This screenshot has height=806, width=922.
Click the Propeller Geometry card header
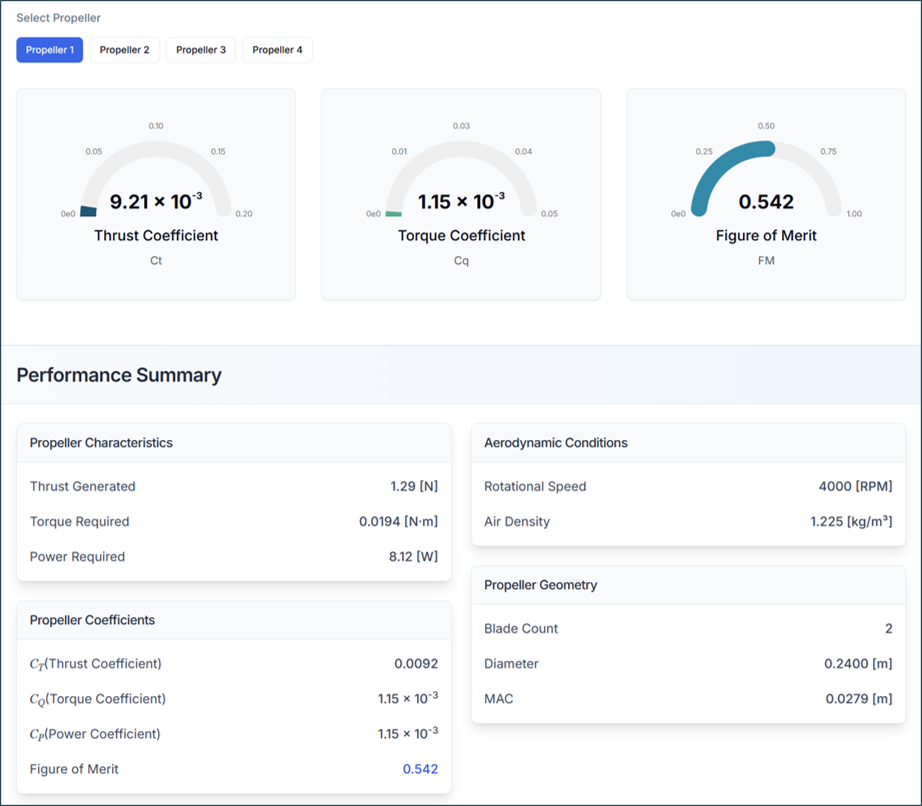tap(540, 585)
